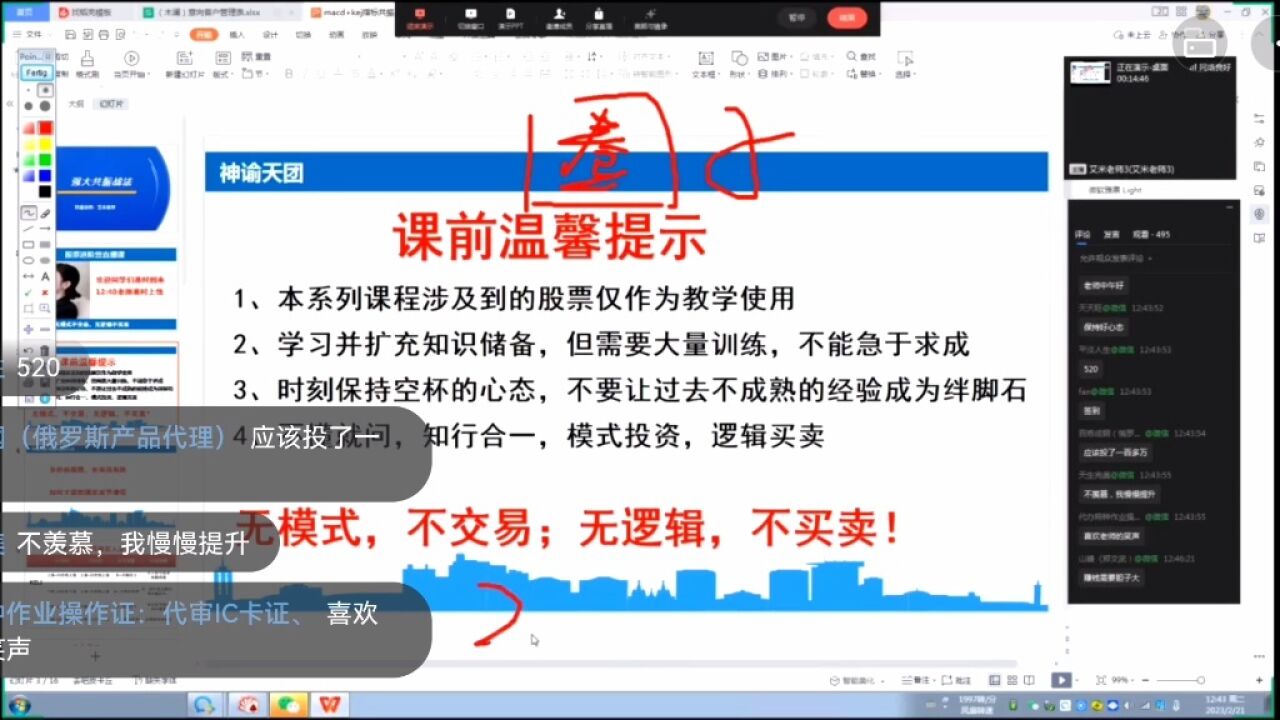Switch to the 插入 ribbon tab
The image size is (1280, 720).
[236, 35]
